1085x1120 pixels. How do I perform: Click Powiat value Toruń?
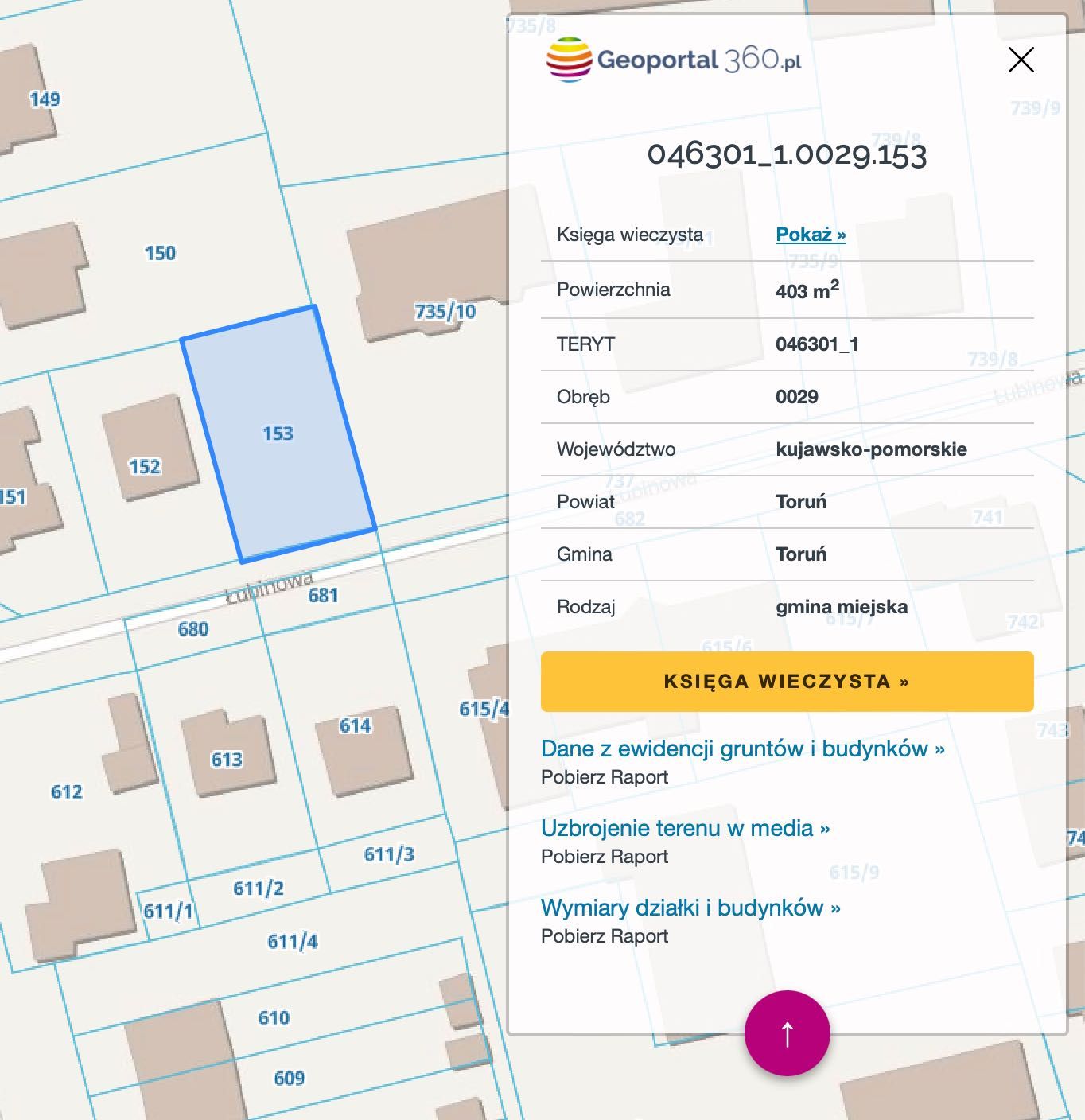pyautogui.click(x=801, y=502)
